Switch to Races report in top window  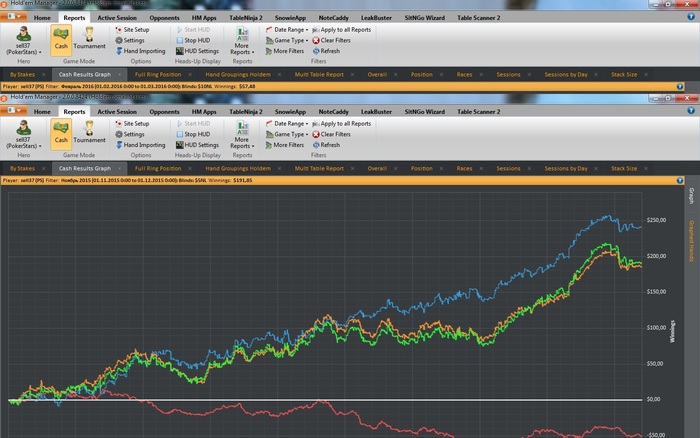(x=464, y=75)
